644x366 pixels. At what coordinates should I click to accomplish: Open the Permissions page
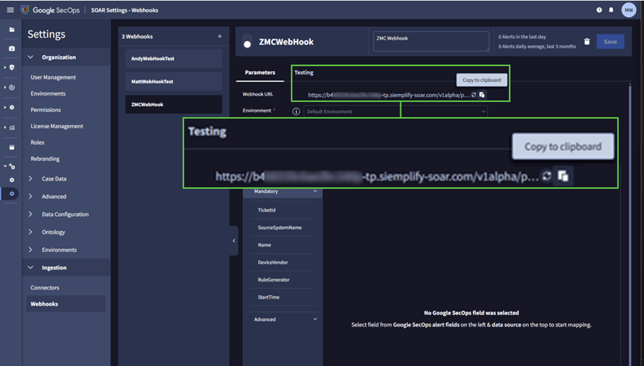tap(46, 110)
